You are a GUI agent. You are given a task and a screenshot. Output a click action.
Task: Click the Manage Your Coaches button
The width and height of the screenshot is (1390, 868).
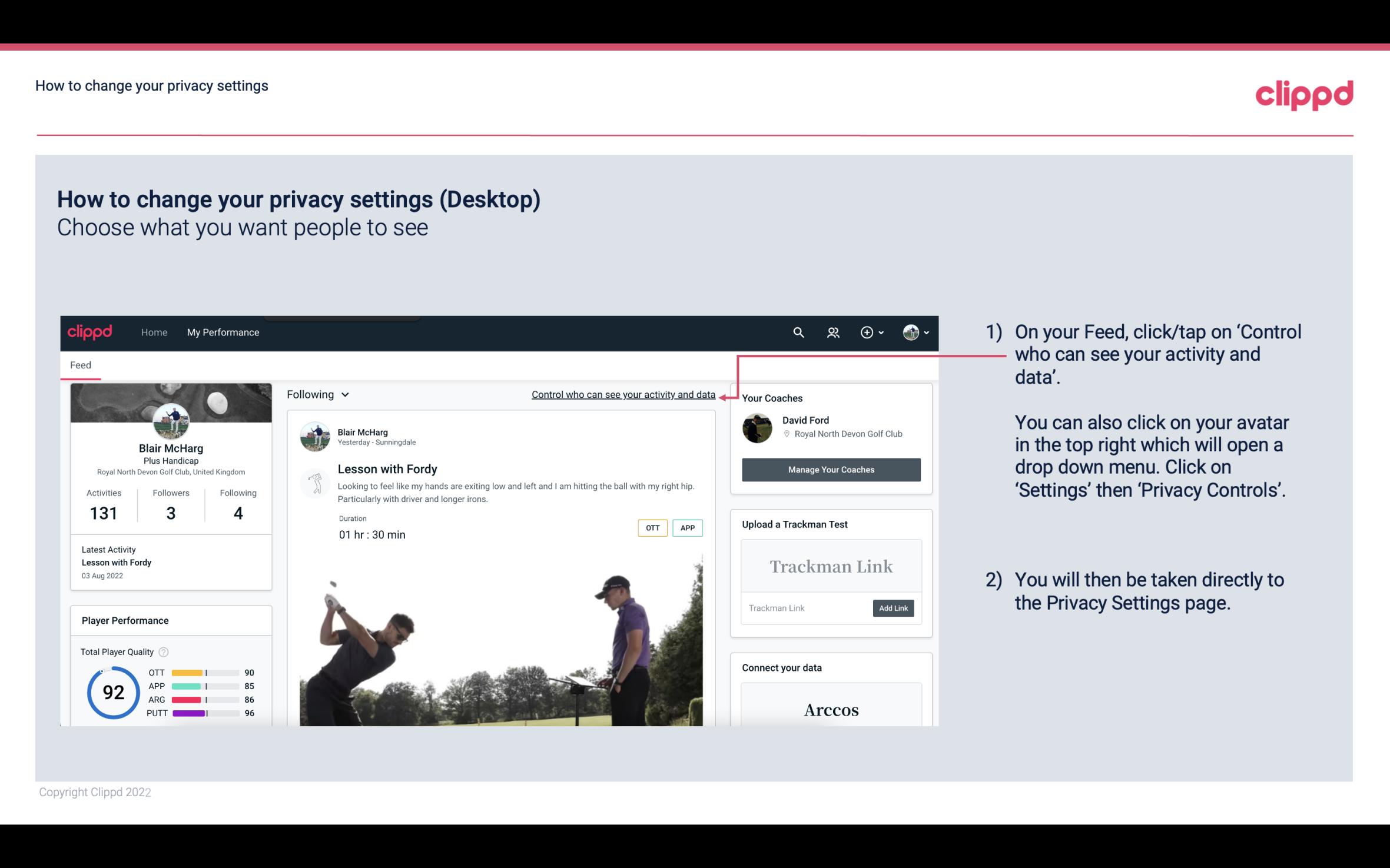coord(830,469)
